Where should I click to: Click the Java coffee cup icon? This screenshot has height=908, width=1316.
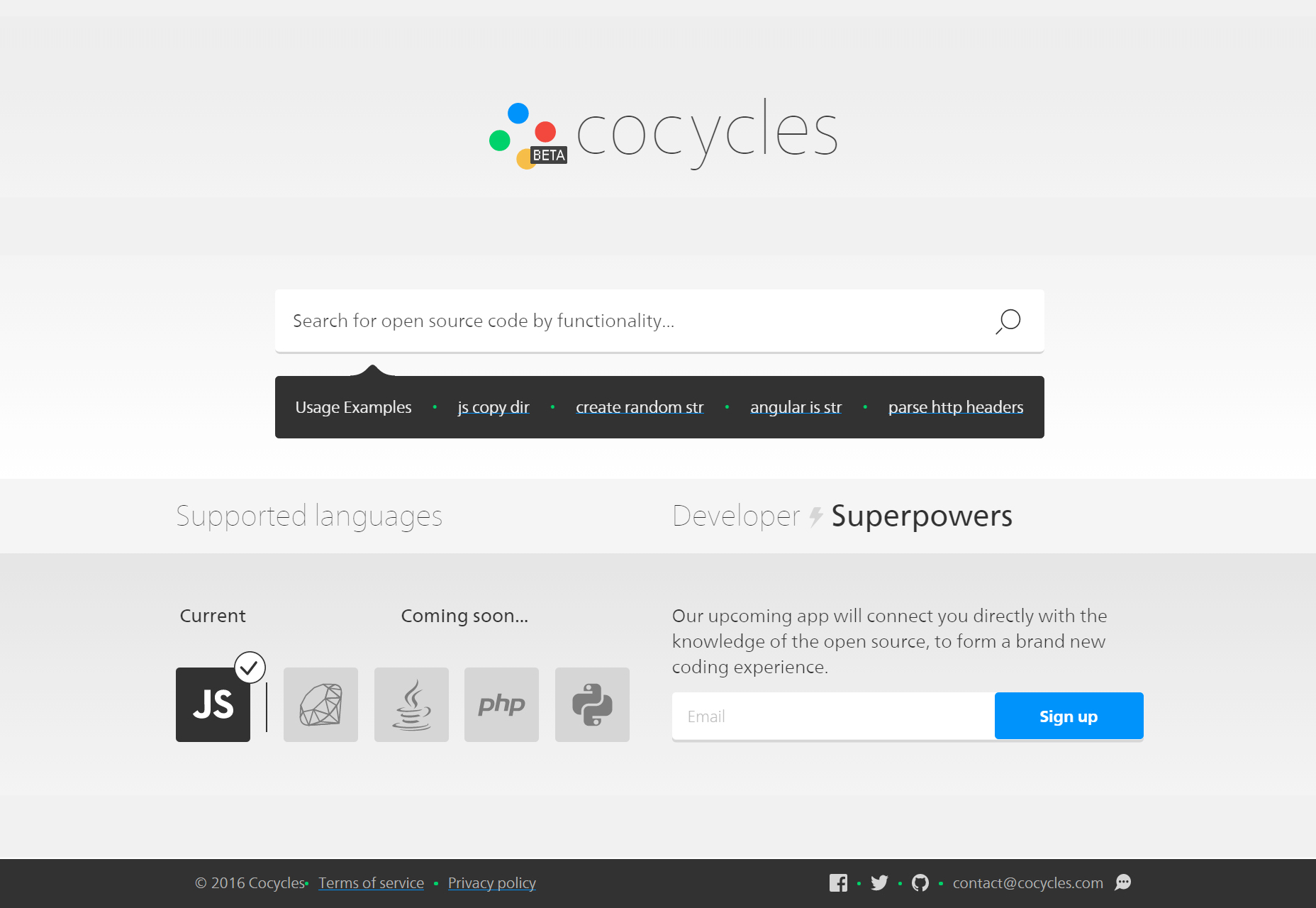pos(411,704)
